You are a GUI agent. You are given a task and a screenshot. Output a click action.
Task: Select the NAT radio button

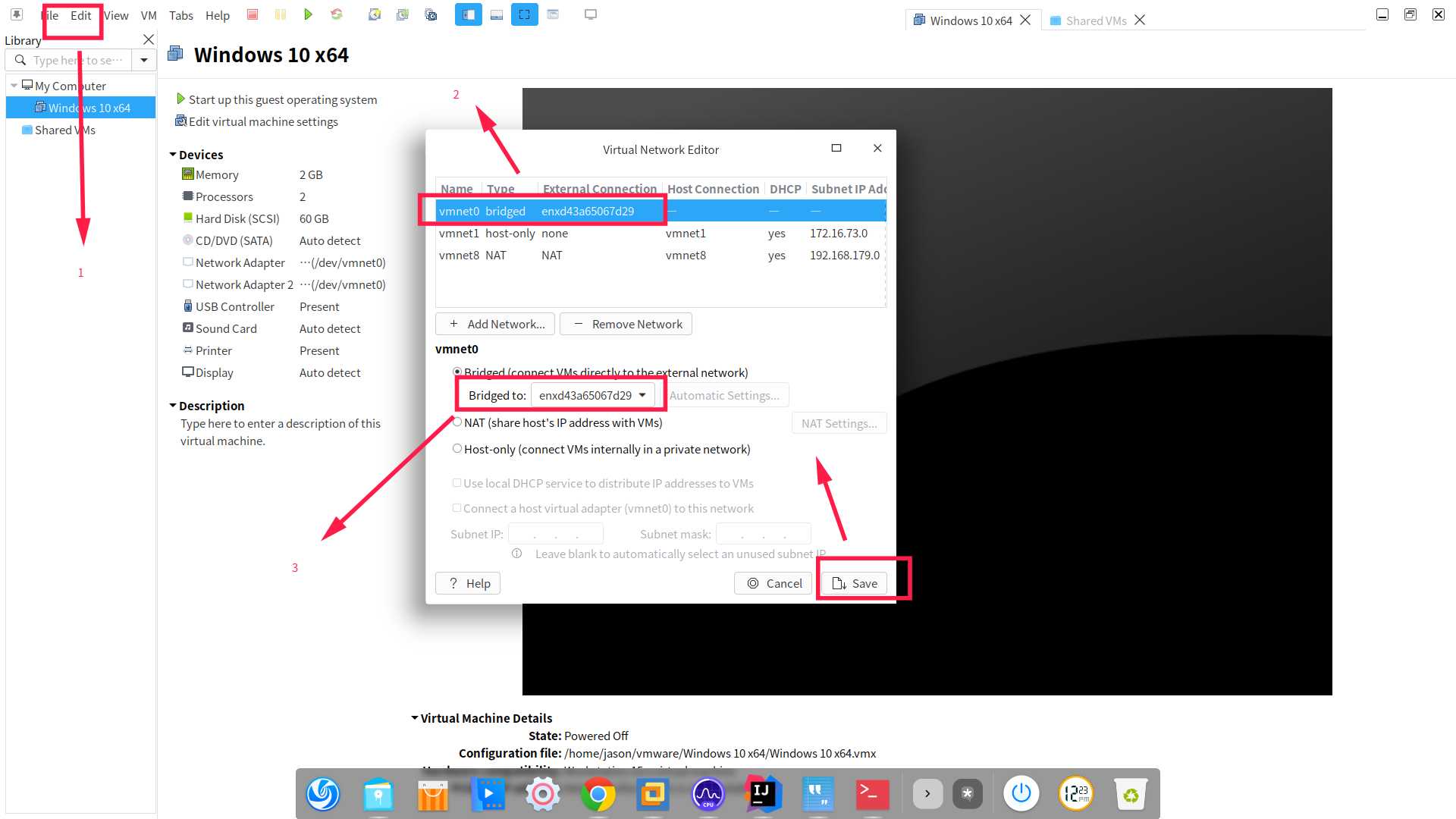[x=457, y=422]
